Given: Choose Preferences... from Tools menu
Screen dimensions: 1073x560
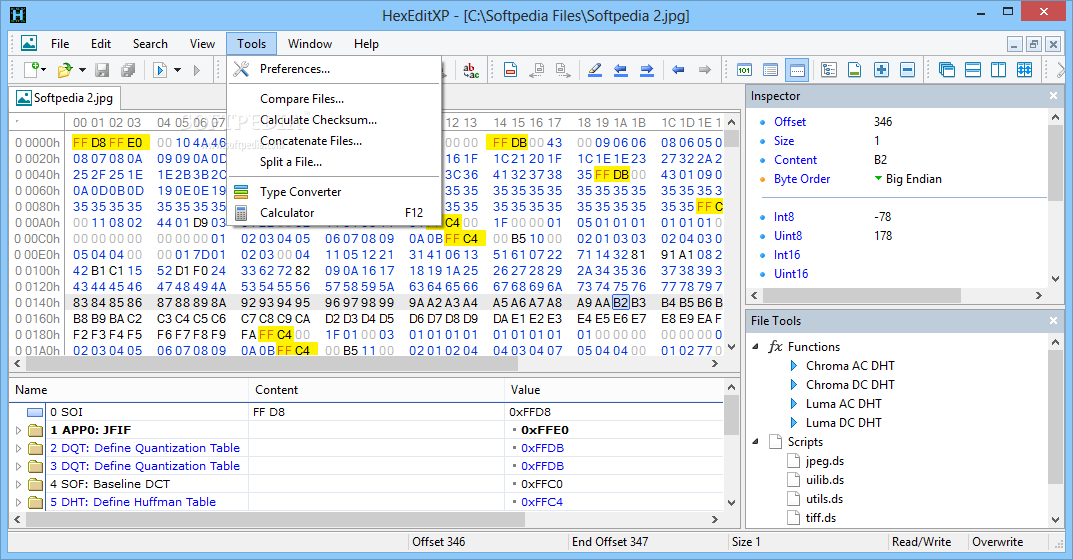Looking at the screenshot, I should [334, 69].
